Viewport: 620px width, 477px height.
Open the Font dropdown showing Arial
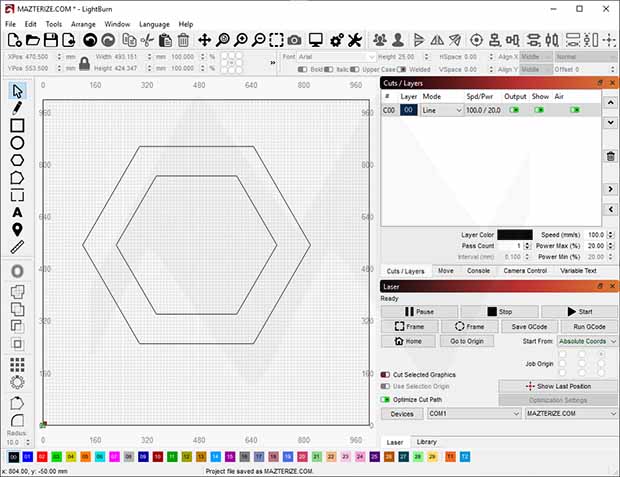tap(336, 57)
